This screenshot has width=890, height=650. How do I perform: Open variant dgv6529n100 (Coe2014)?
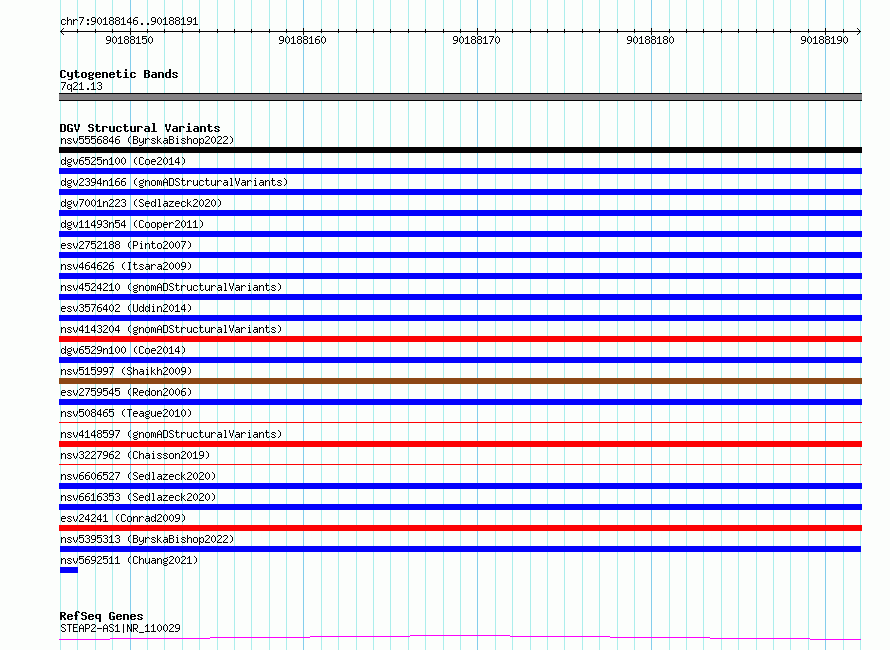pyautogui.click(x=123, y=350)
